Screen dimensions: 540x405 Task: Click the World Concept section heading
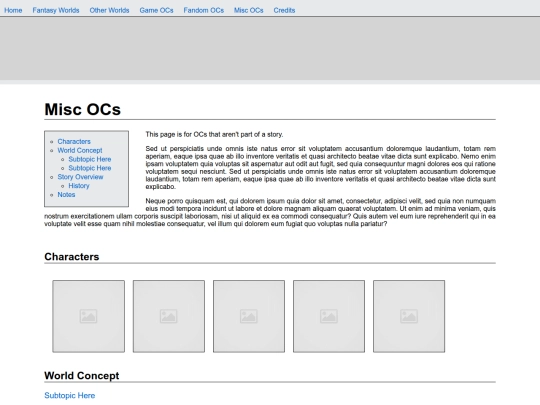tap(82, 375)
